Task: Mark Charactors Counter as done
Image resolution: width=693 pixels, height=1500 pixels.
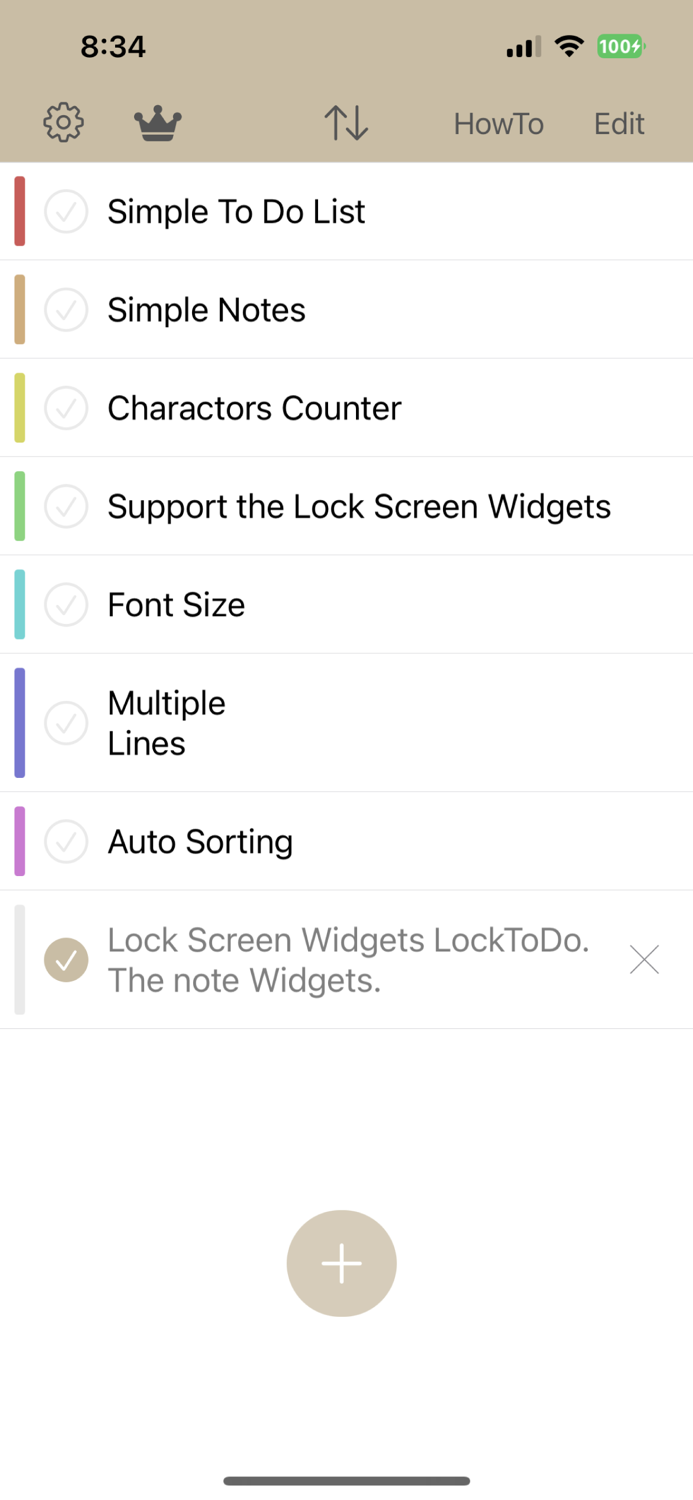Action: pyautogui.click(x=65, y=407)
